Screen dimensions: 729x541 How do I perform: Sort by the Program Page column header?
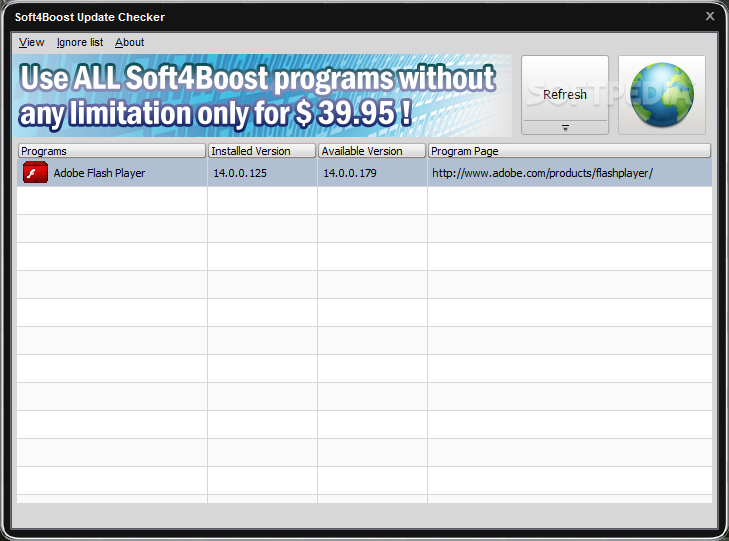point(570,151)
